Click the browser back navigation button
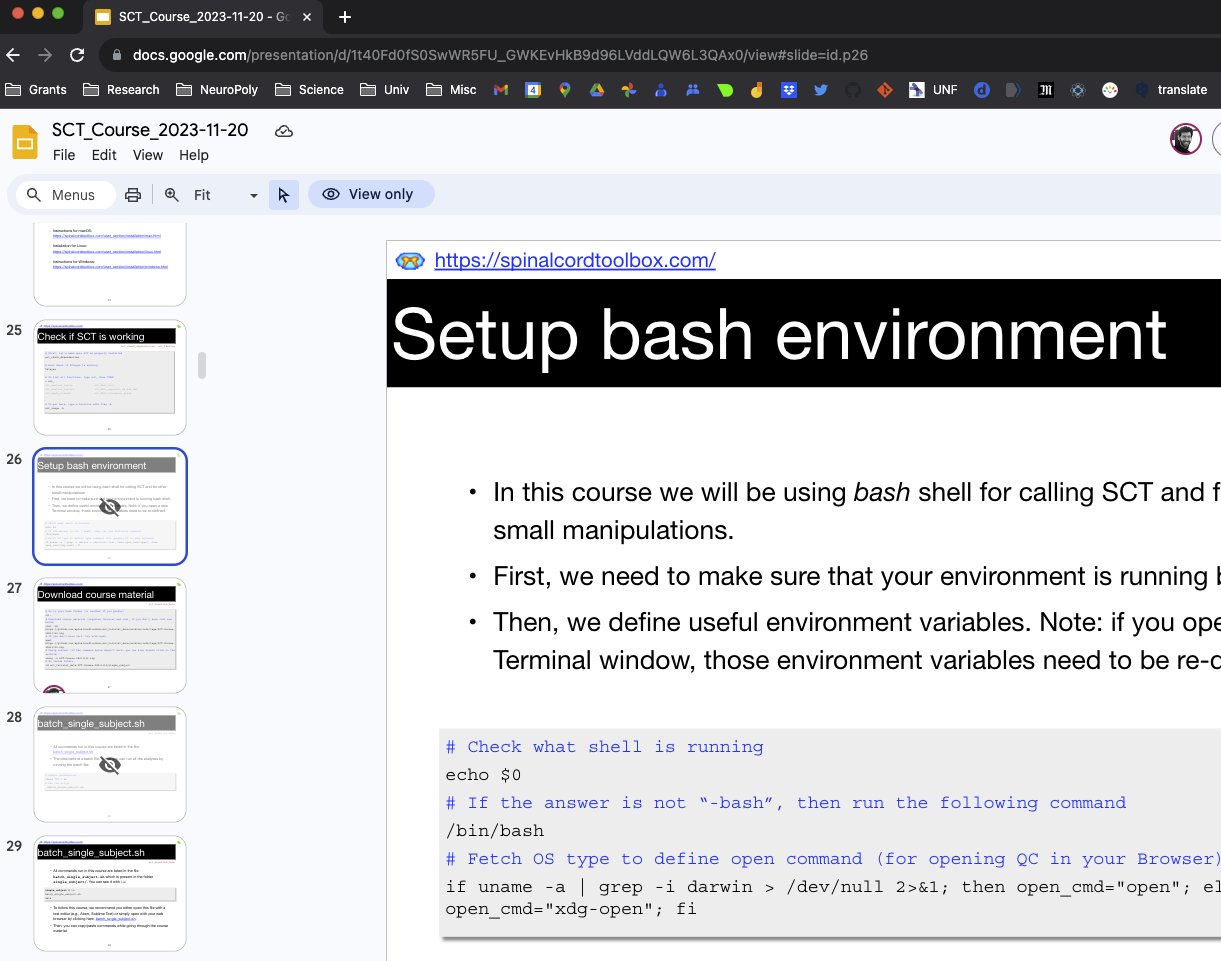 pyautogui.click(x=12, y=55)
